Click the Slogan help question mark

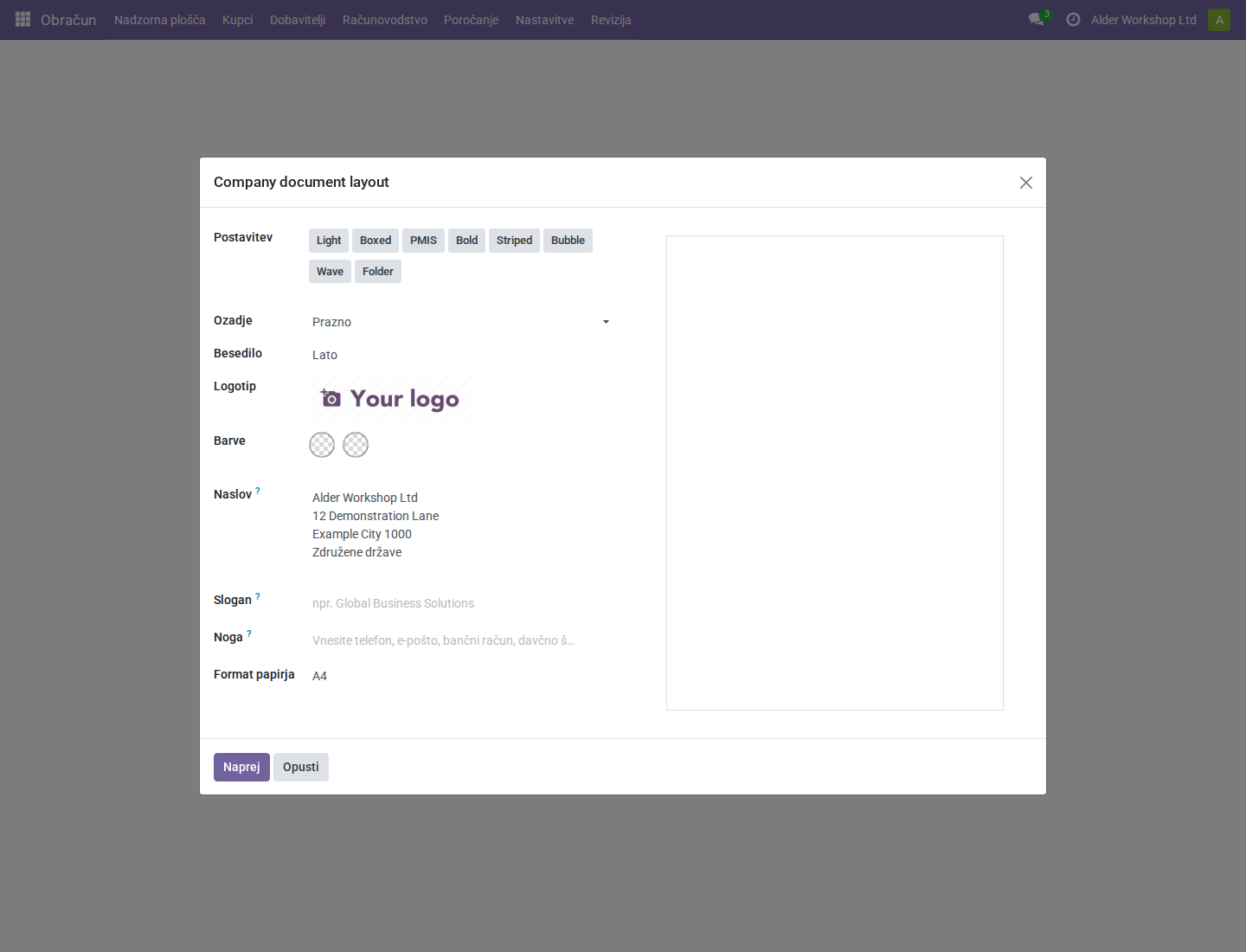coord(258,596)
